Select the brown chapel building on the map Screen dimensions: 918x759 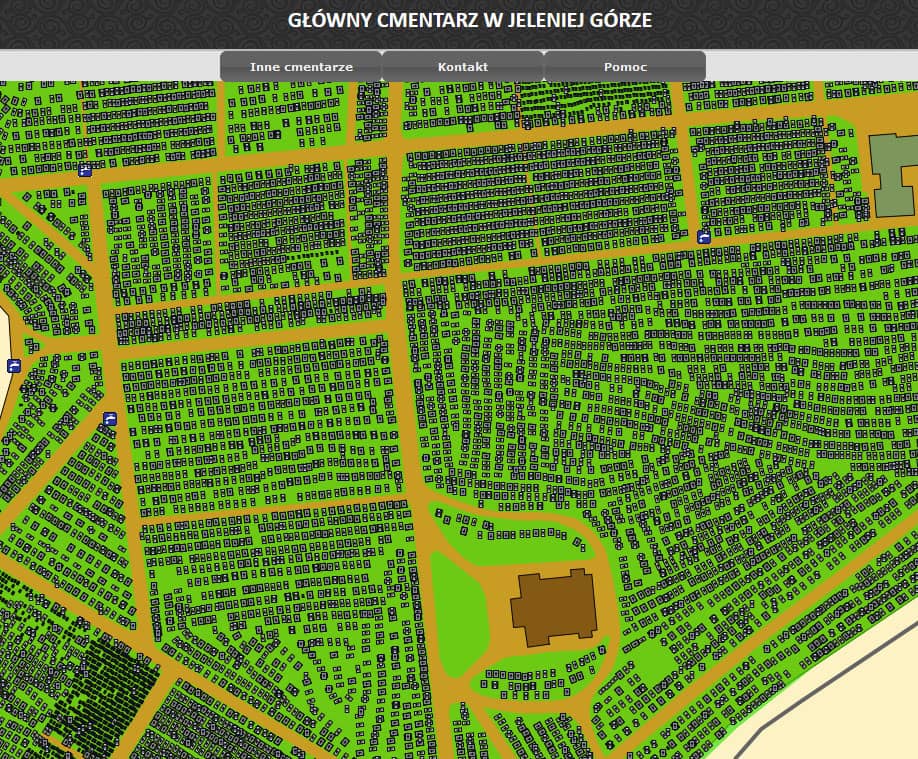(553, 606)
